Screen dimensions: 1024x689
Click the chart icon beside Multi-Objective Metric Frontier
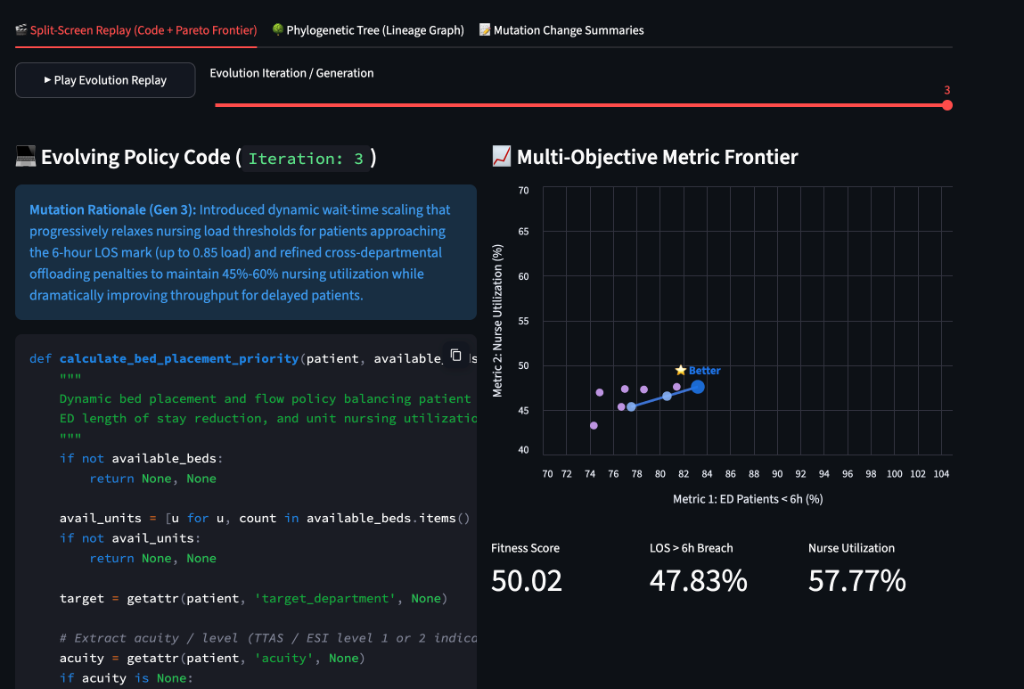pyautogui.click(x=502, y=157)
